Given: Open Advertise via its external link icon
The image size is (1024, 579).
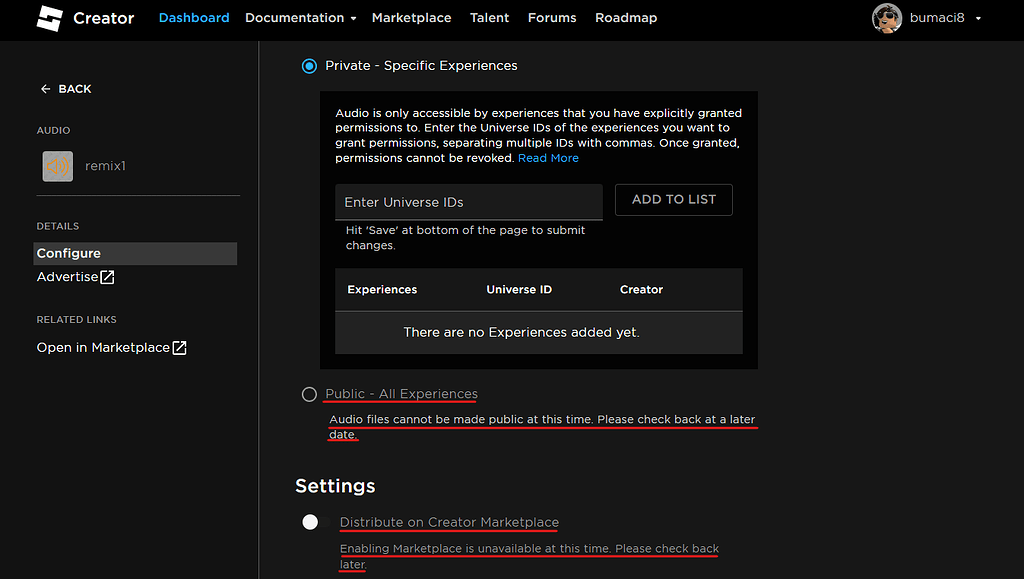Looking at the screenshot, I should (x=109, y=276).
